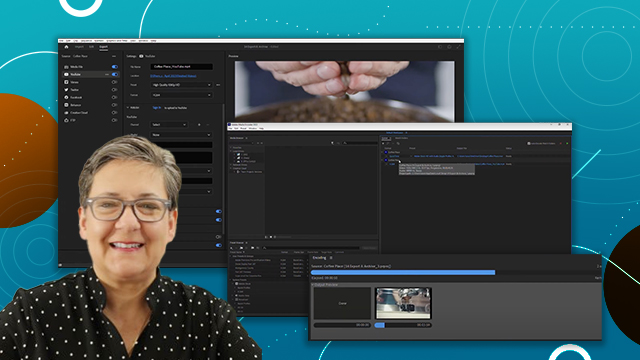Select the YouTube destination icon

(x=66, y=74)
